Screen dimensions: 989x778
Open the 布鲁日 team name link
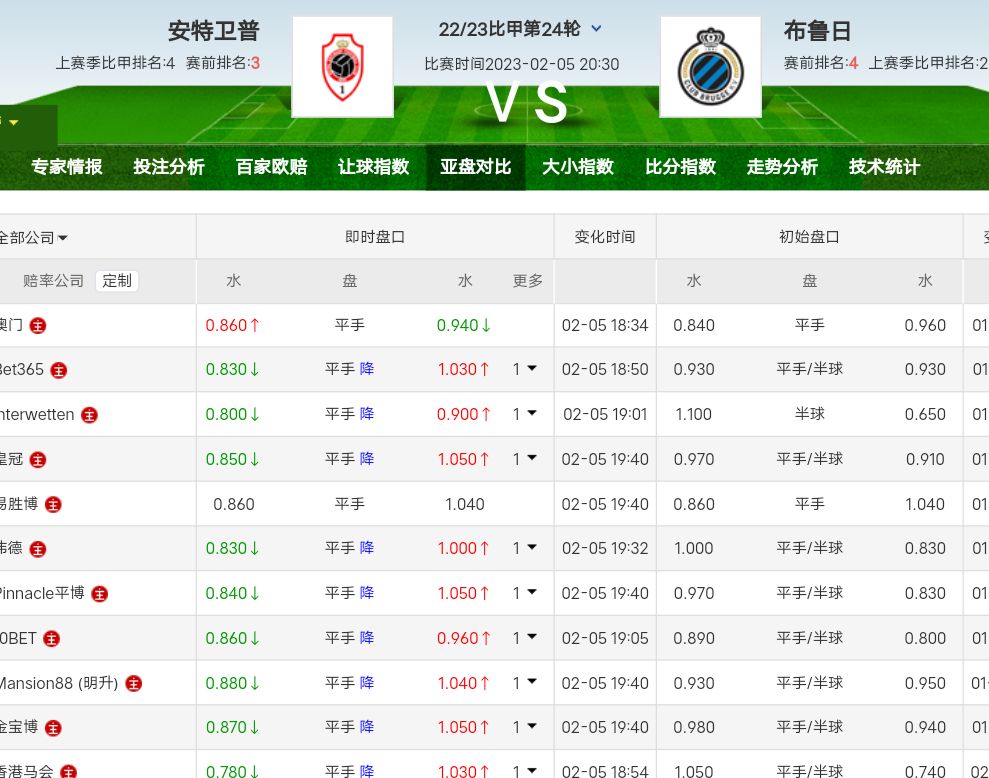click(818, 31)
